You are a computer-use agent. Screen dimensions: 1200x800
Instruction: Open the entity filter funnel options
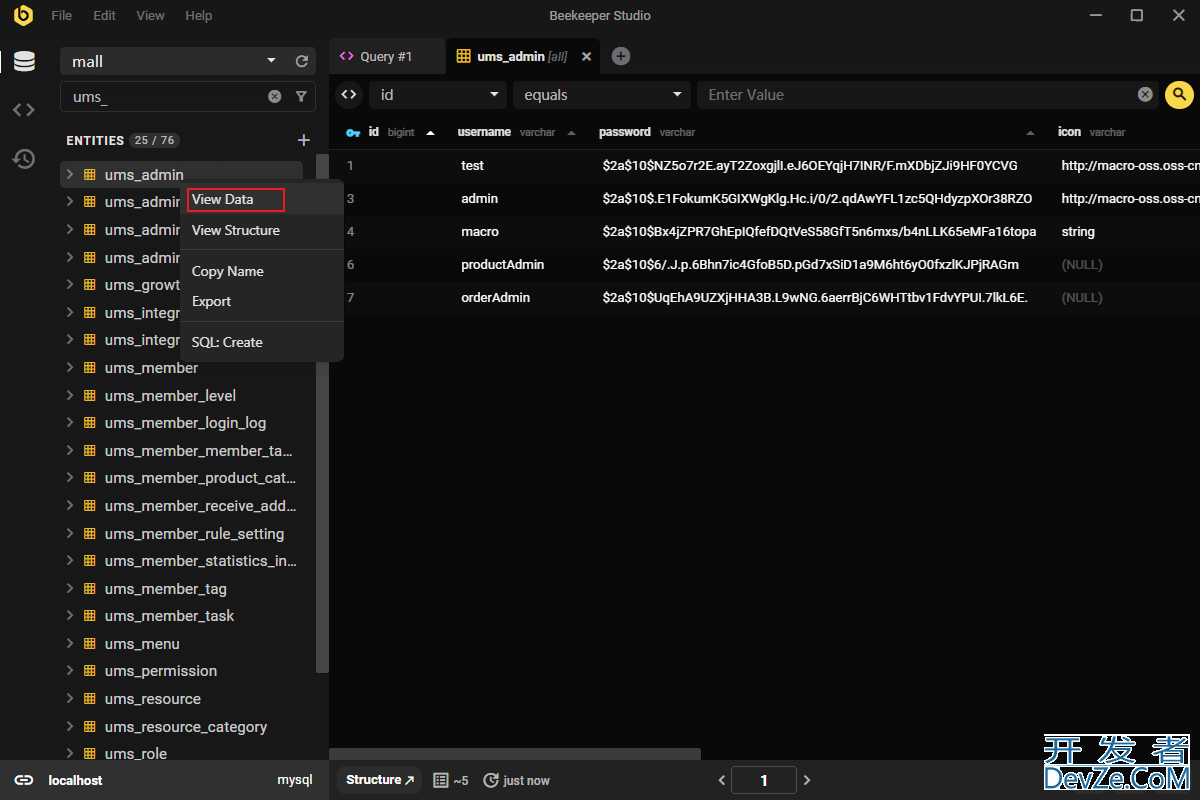[x=301, y=97]
